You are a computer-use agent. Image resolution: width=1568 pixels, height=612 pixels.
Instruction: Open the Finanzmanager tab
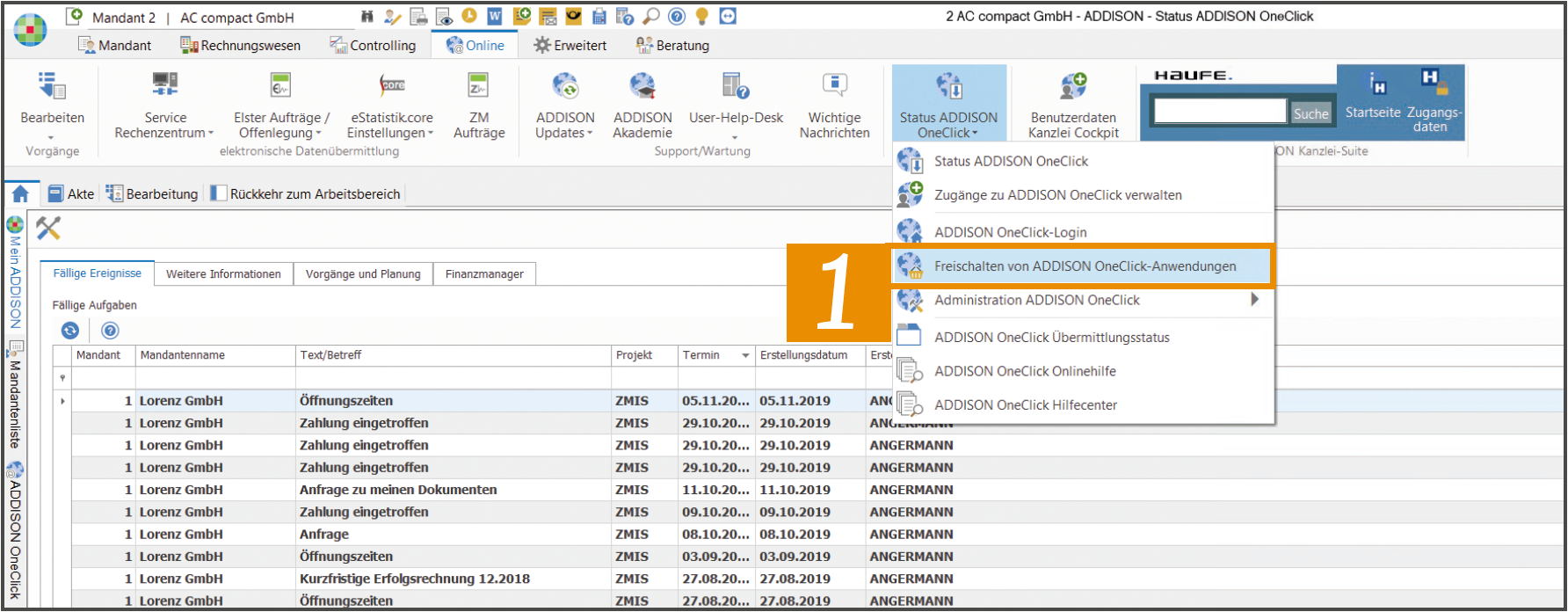pos(484,274)
